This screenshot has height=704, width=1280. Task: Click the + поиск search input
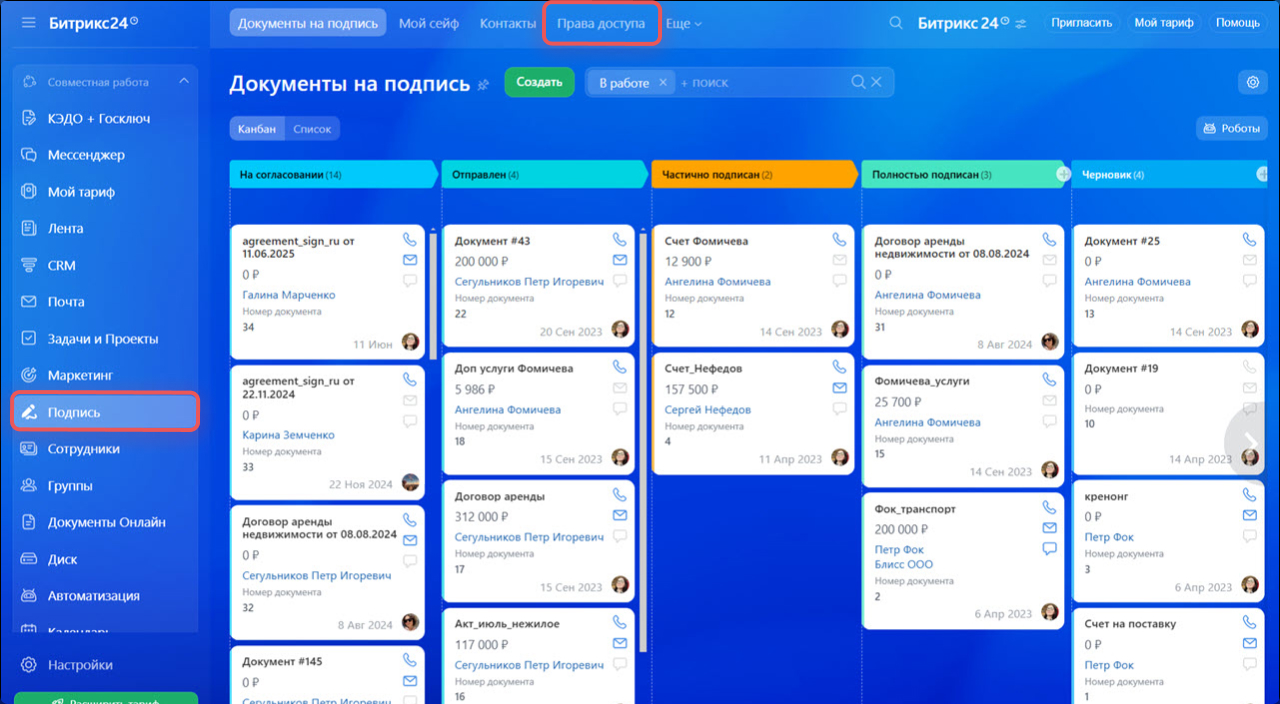(760, 83)
